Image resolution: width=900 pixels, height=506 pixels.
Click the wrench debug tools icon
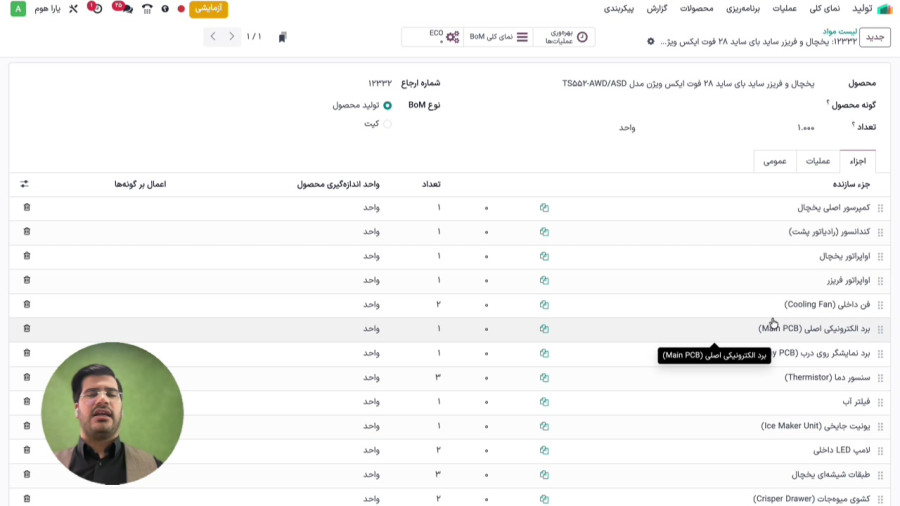click(73, 9)
